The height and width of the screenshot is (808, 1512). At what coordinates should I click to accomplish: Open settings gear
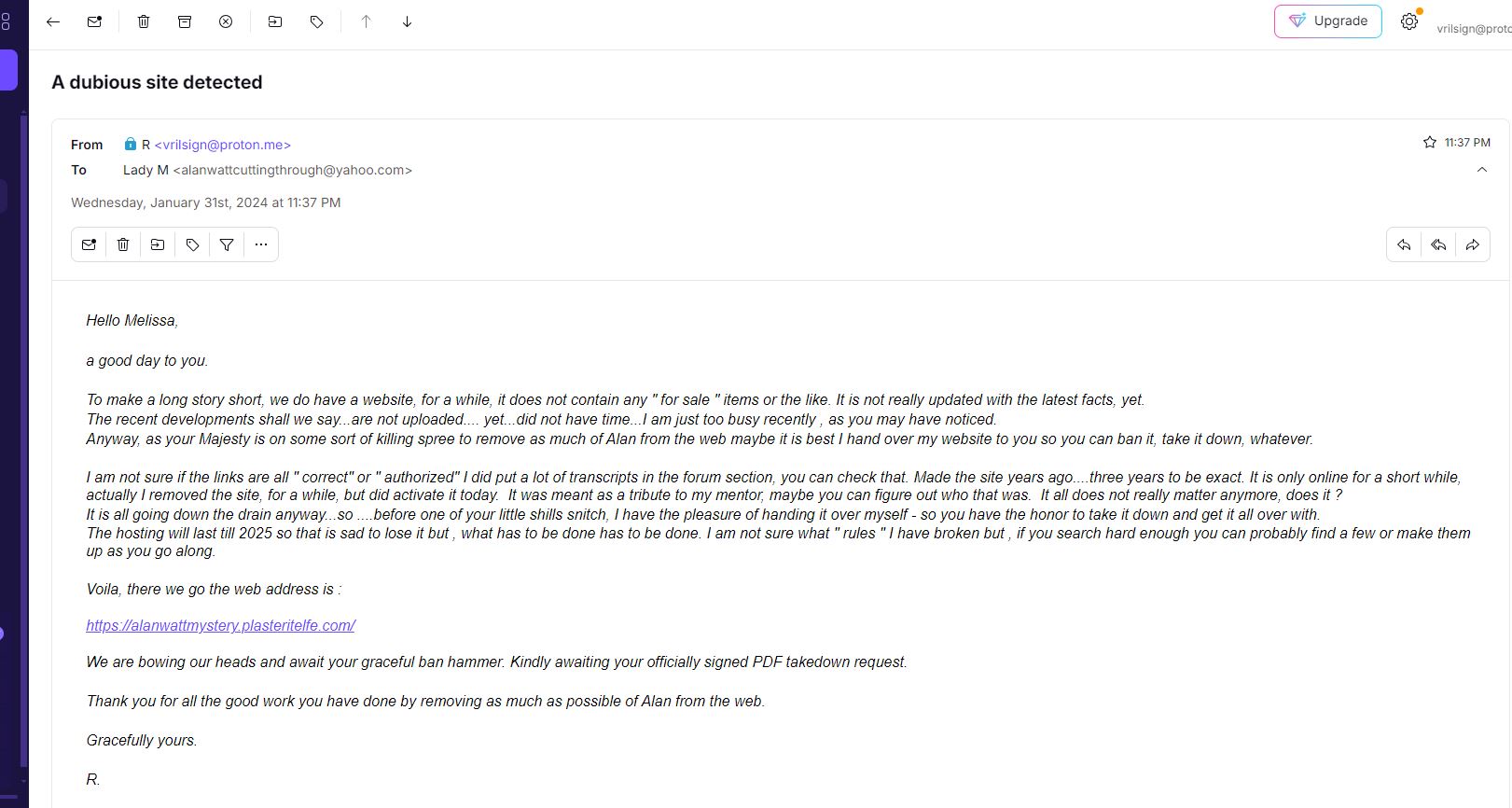pyautogui.click(x=1409, y=21)
